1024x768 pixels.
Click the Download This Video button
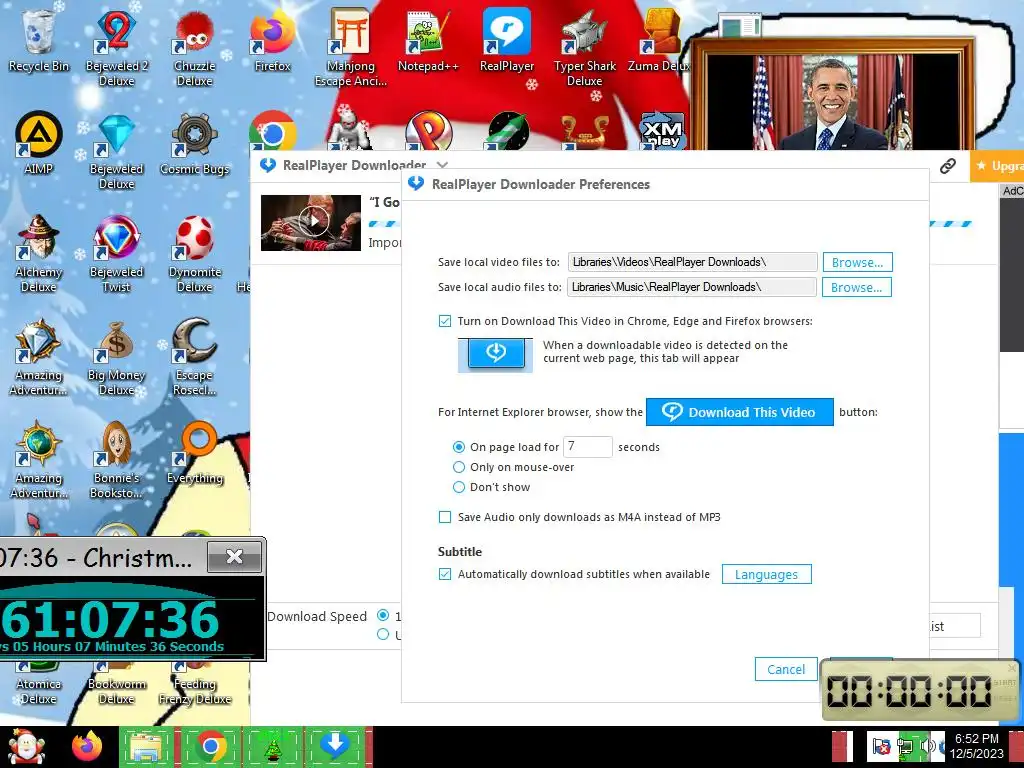[x=739, y=412]
